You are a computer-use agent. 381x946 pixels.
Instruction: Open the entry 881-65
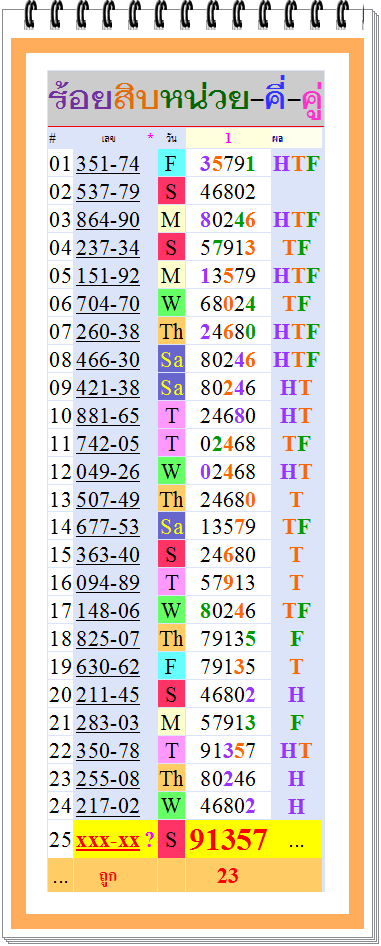108,416
